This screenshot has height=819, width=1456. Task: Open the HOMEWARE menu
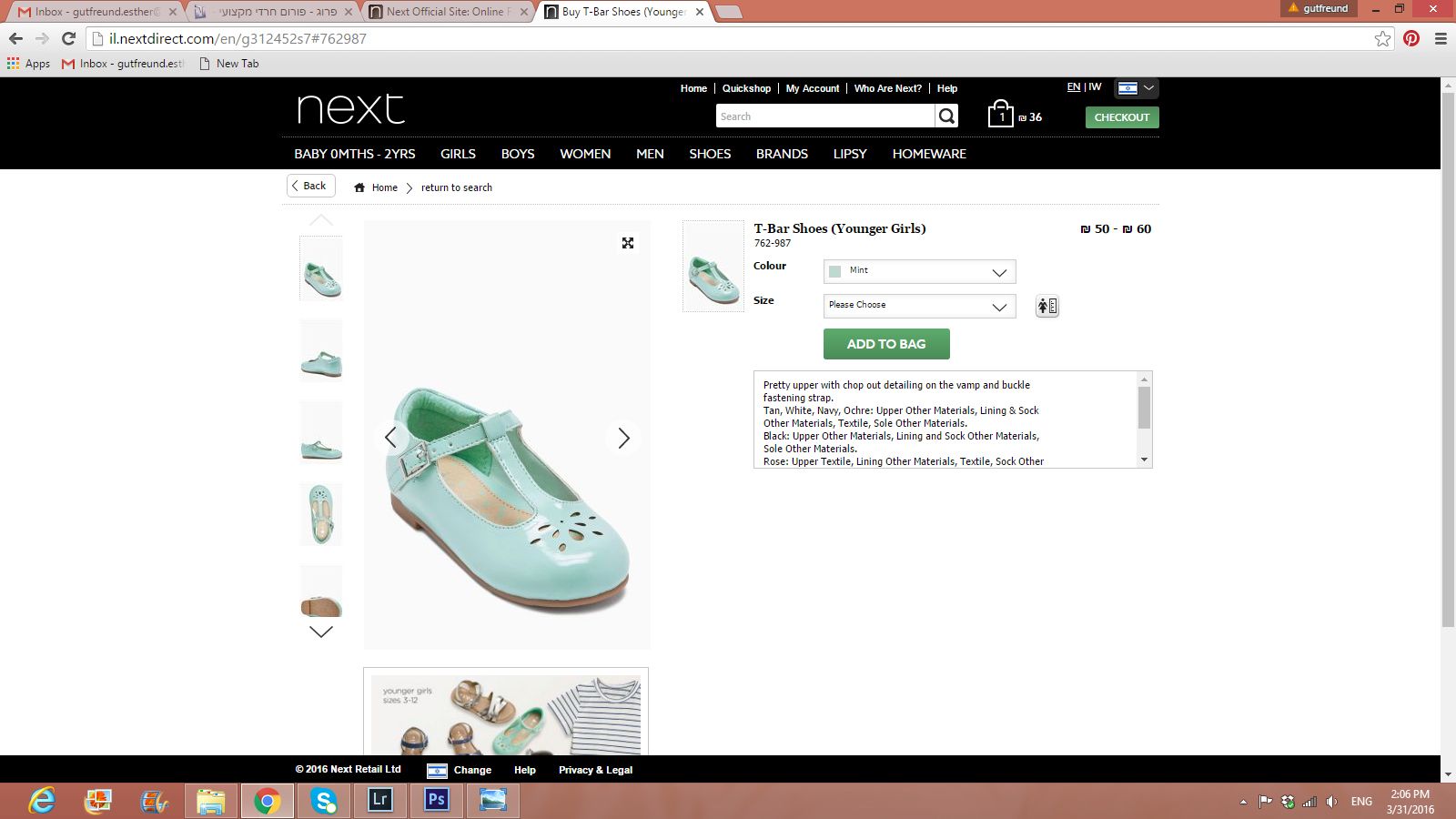(929, 154)
